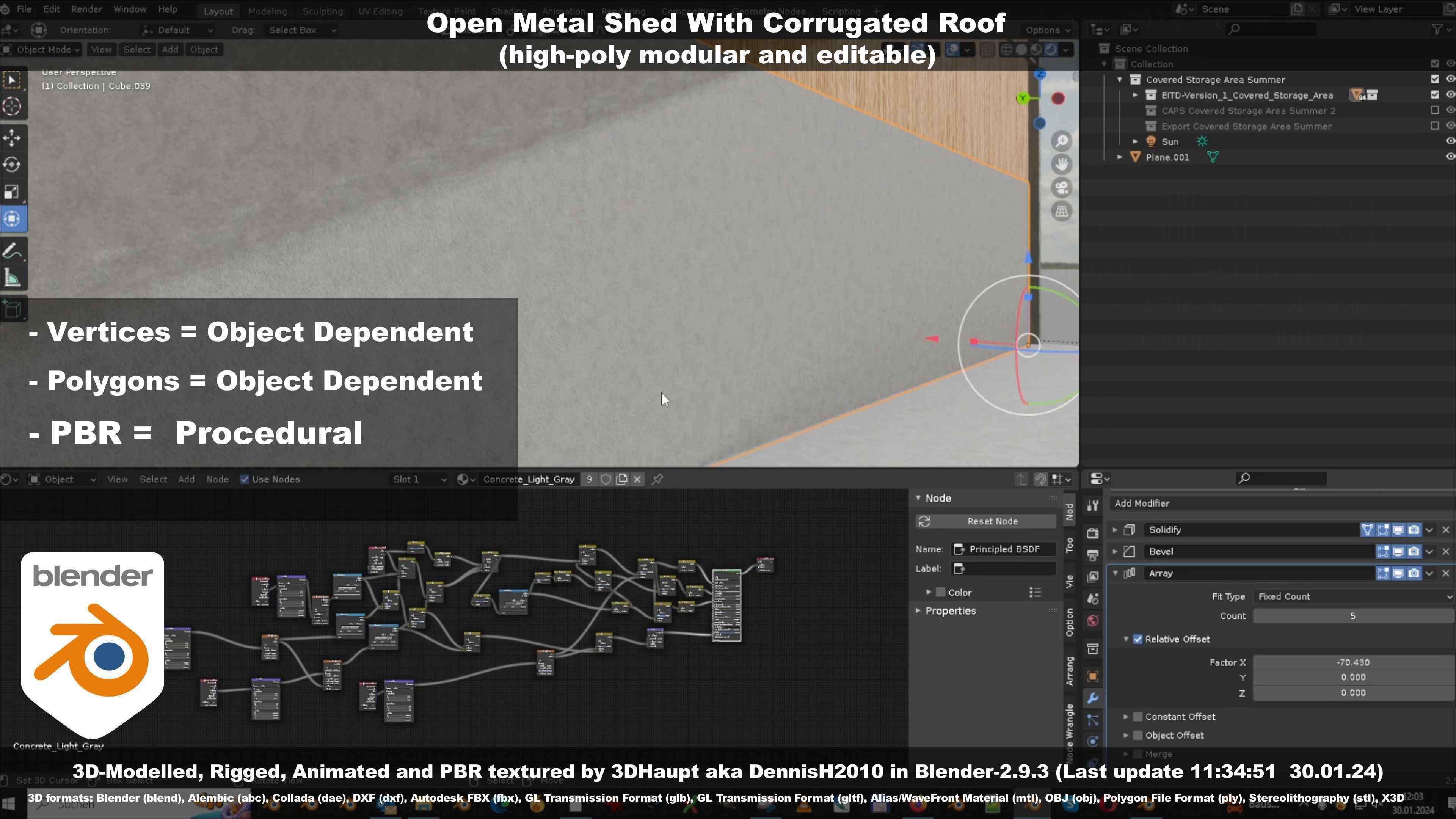Select the Select Box tool in left toolbar
Screen dimensions: 1456x819
[13, 80]
